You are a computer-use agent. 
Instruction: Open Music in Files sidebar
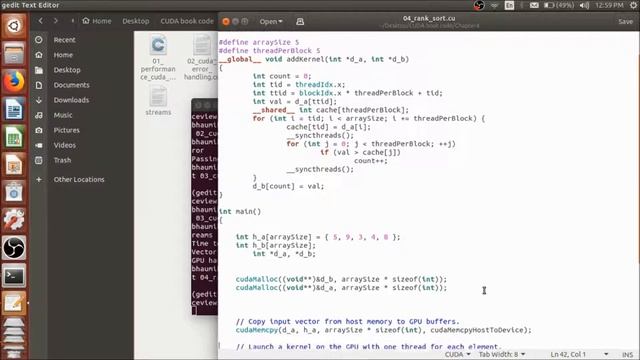[62, 115]
